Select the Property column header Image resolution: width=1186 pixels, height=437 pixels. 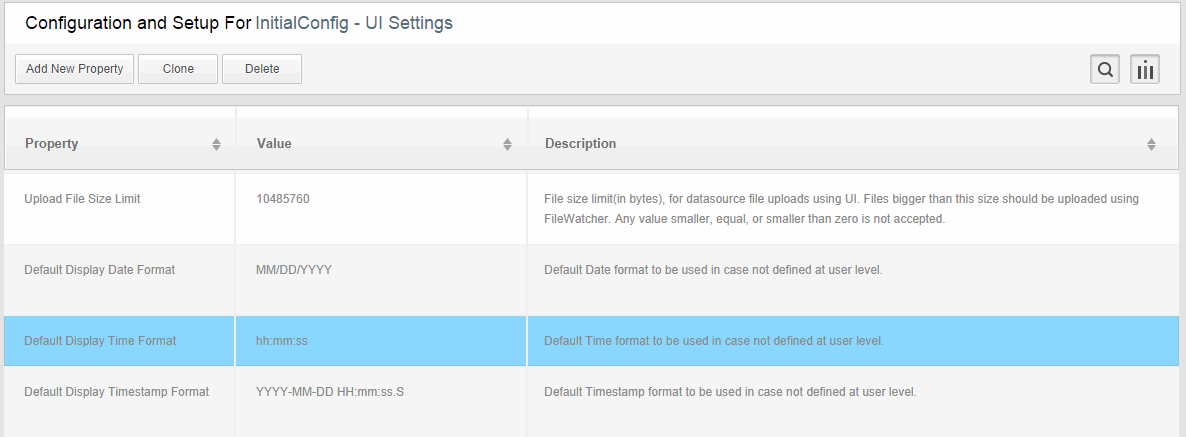120,144
